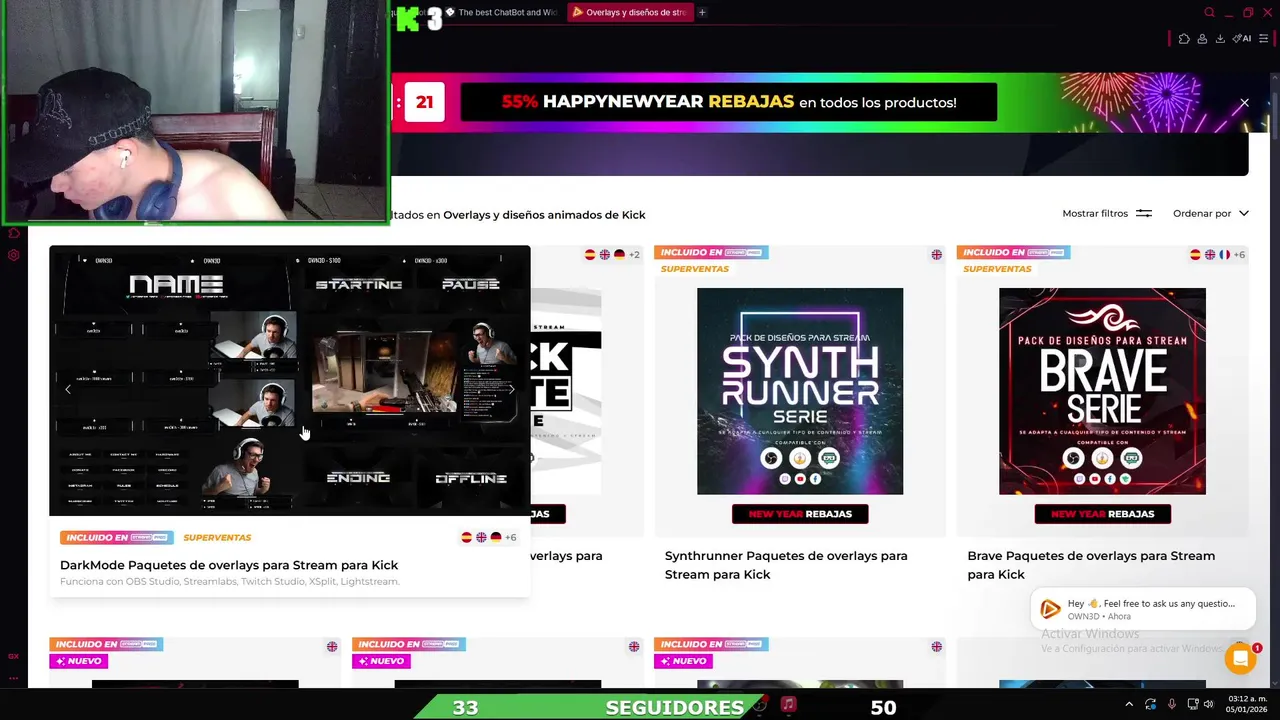Click the first NUEVO badge in bottom row

point(77,661)
